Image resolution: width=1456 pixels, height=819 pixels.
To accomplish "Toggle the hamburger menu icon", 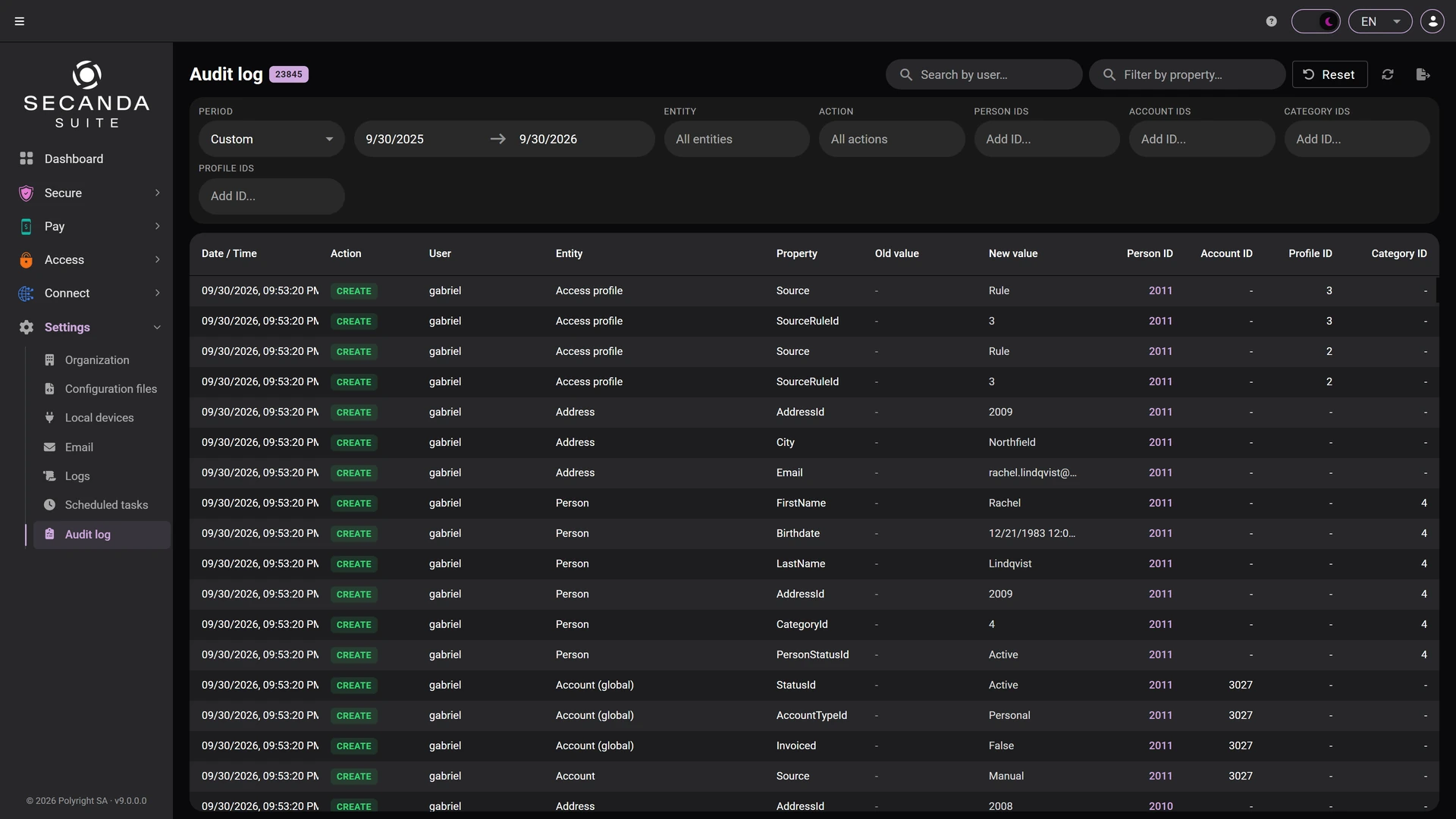I will [x=20, y=21].
